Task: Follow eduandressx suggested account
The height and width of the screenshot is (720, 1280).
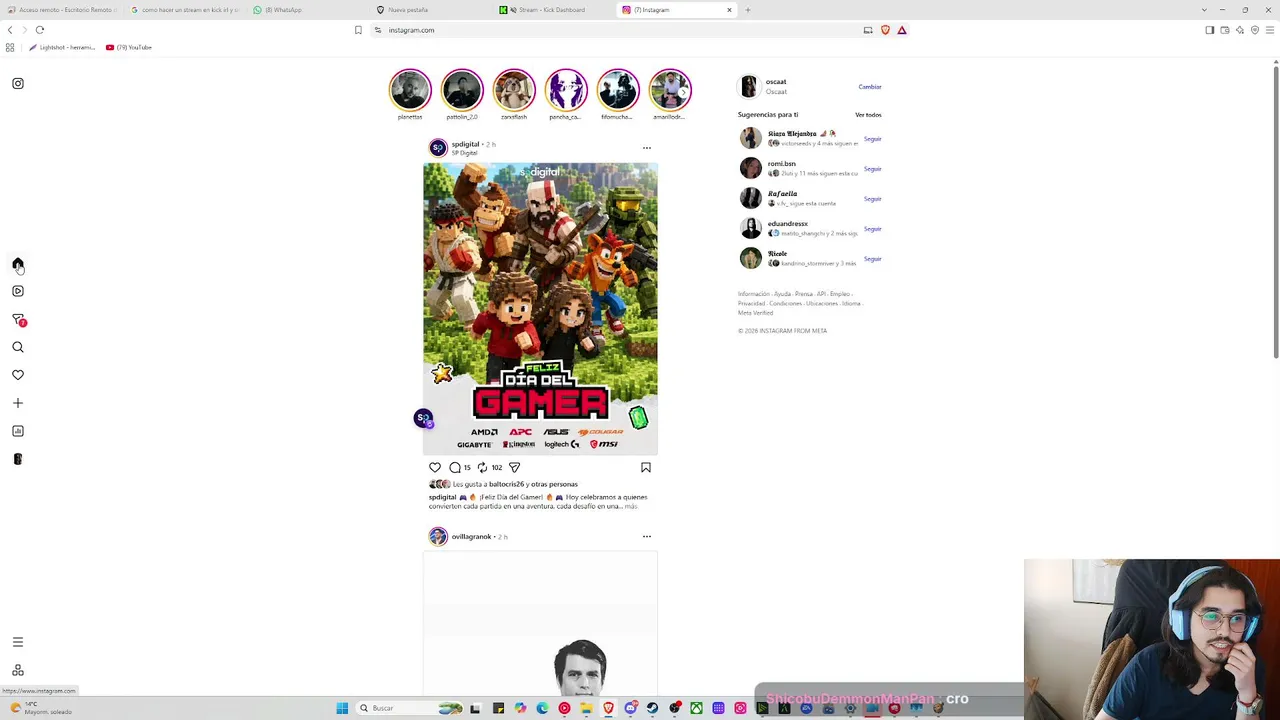Action: coord(873,229)
